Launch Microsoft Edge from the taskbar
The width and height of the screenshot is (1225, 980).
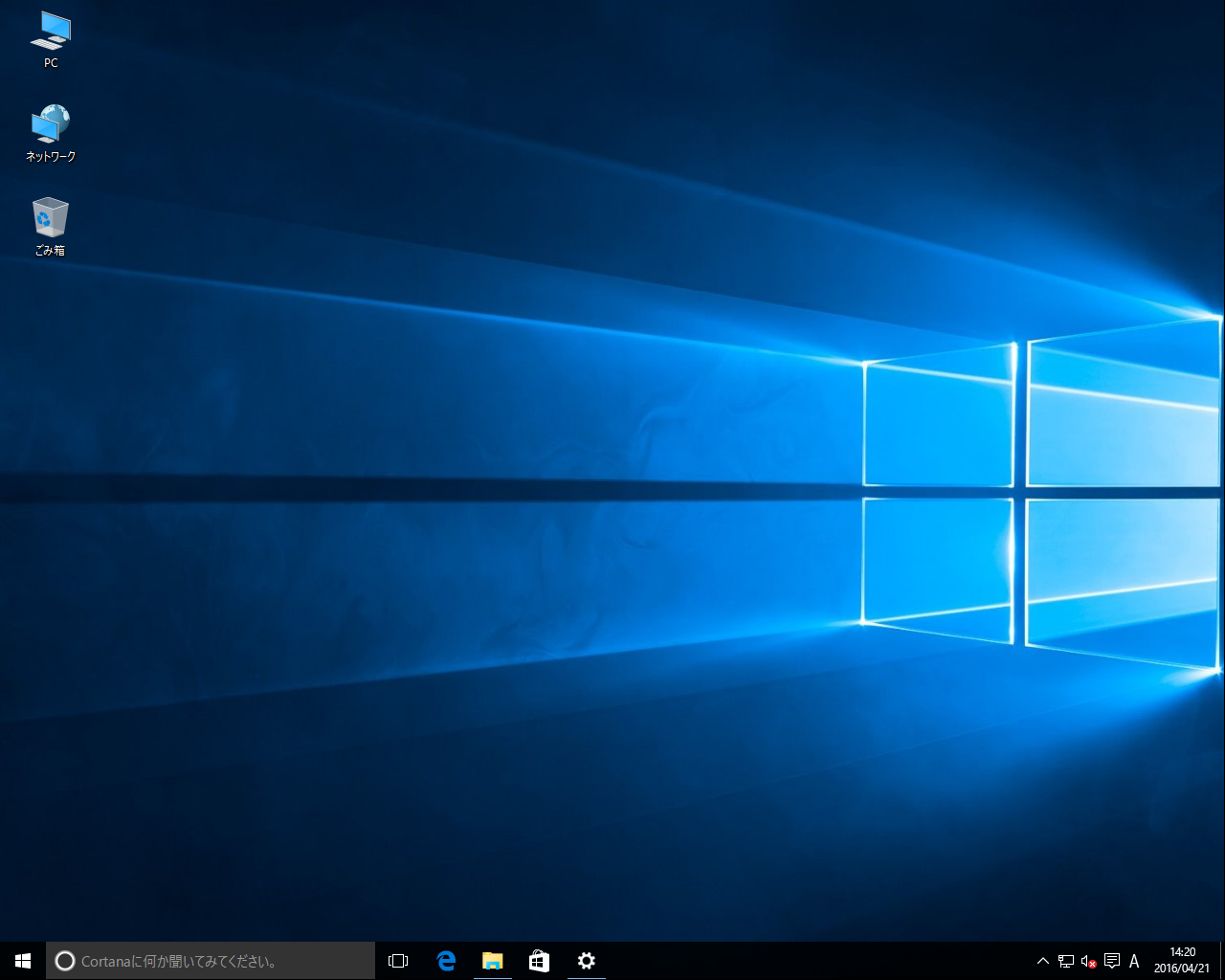pyautogui.click(x=446, y=961)
